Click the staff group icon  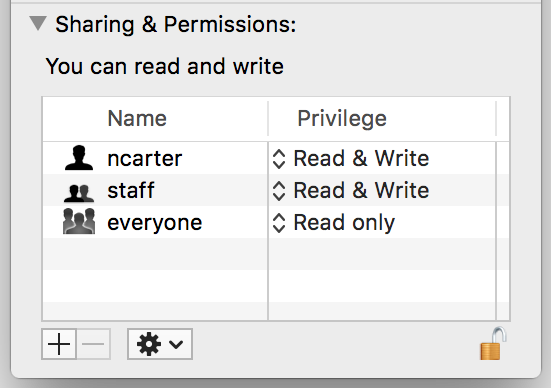click(79, 193)
